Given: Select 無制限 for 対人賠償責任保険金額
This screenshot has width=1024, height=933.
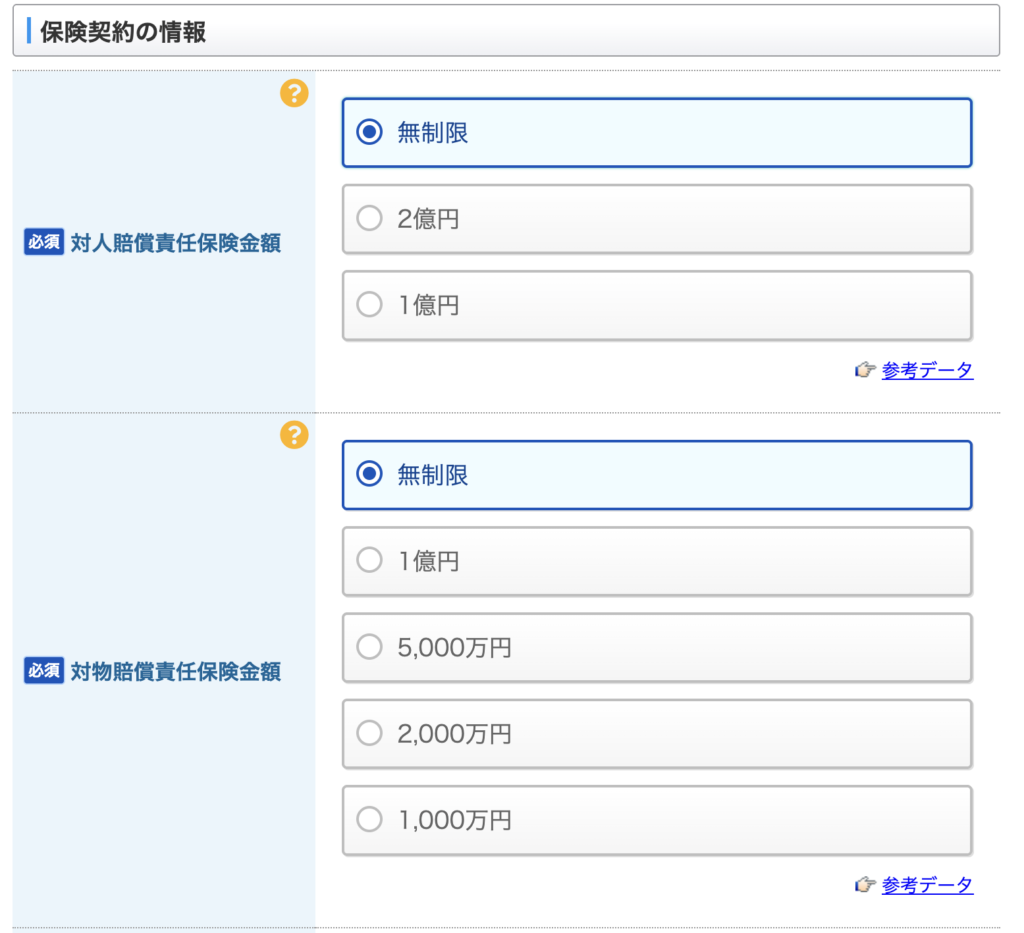Looking at the screenshot, I should coord(370,132).
